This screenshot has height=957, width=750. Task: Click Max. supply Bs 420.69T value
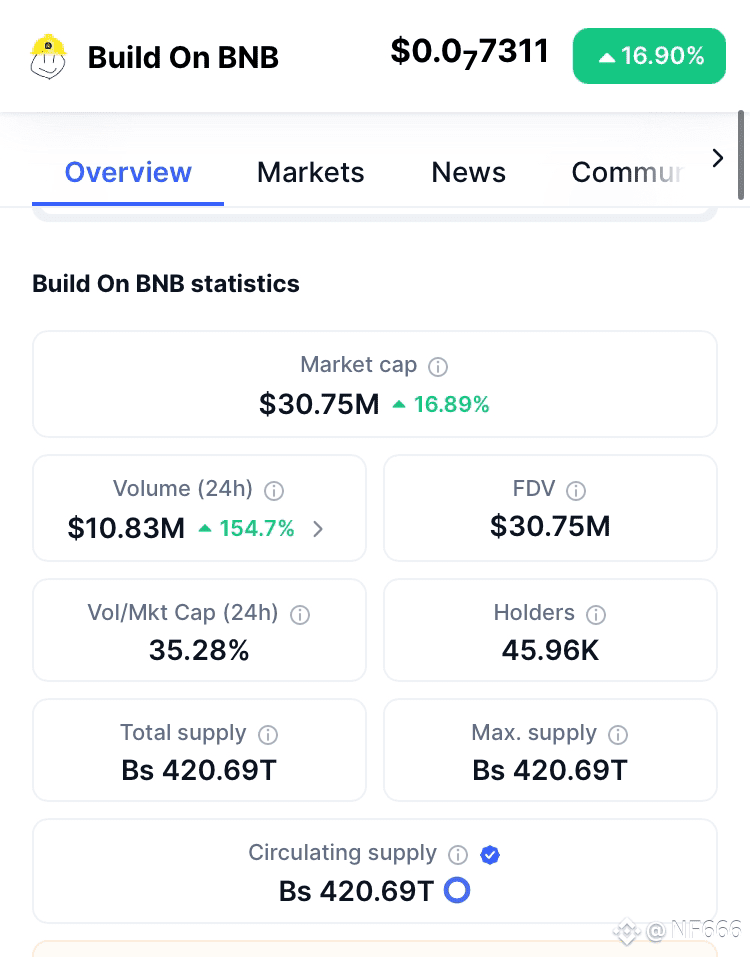(x=550, y=770)
